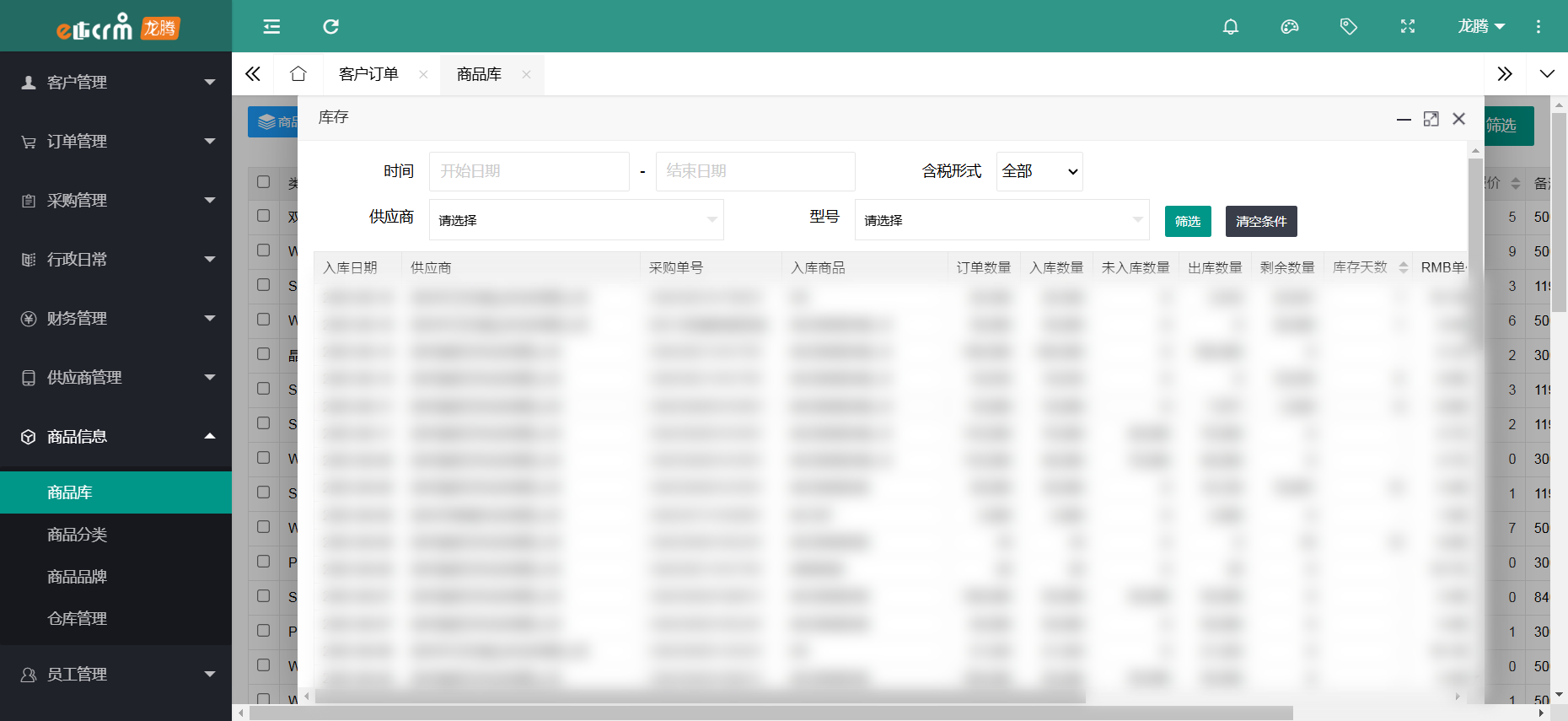
Task: Check the second row checkbox in product list
Action: click(x=264, y=250)
